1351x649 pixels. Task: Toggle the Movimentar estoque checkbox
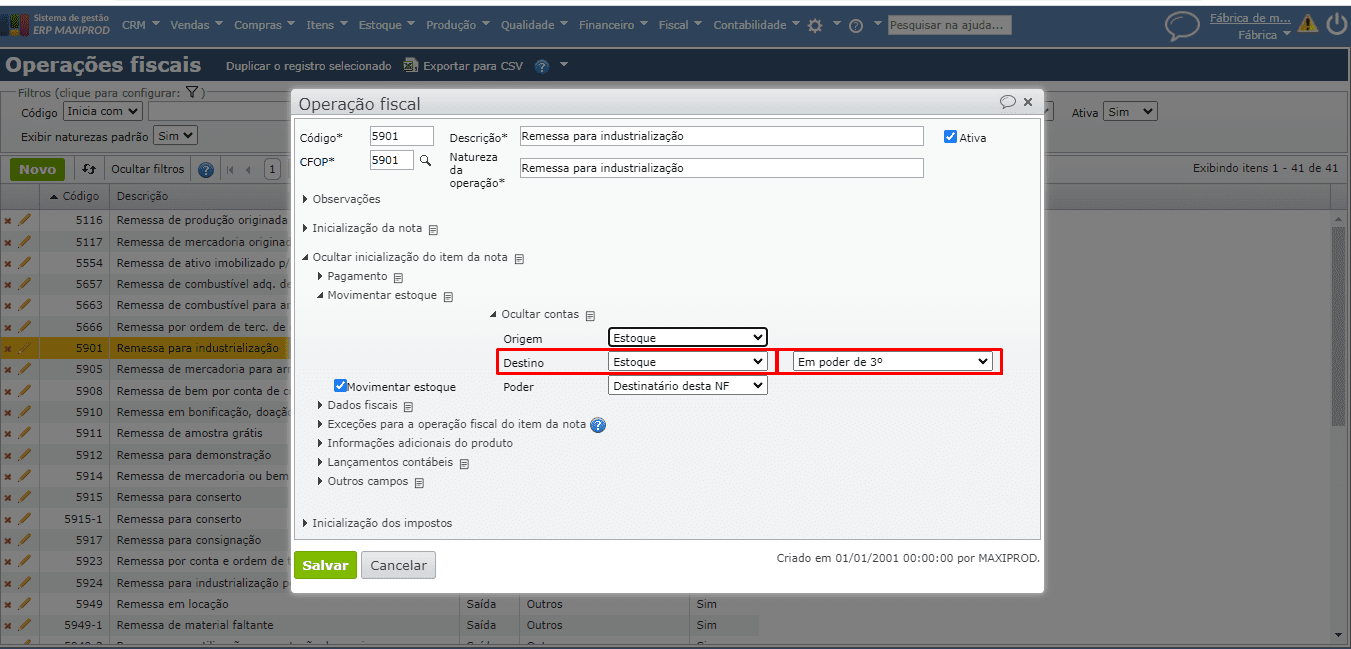(x=340, y=385)
